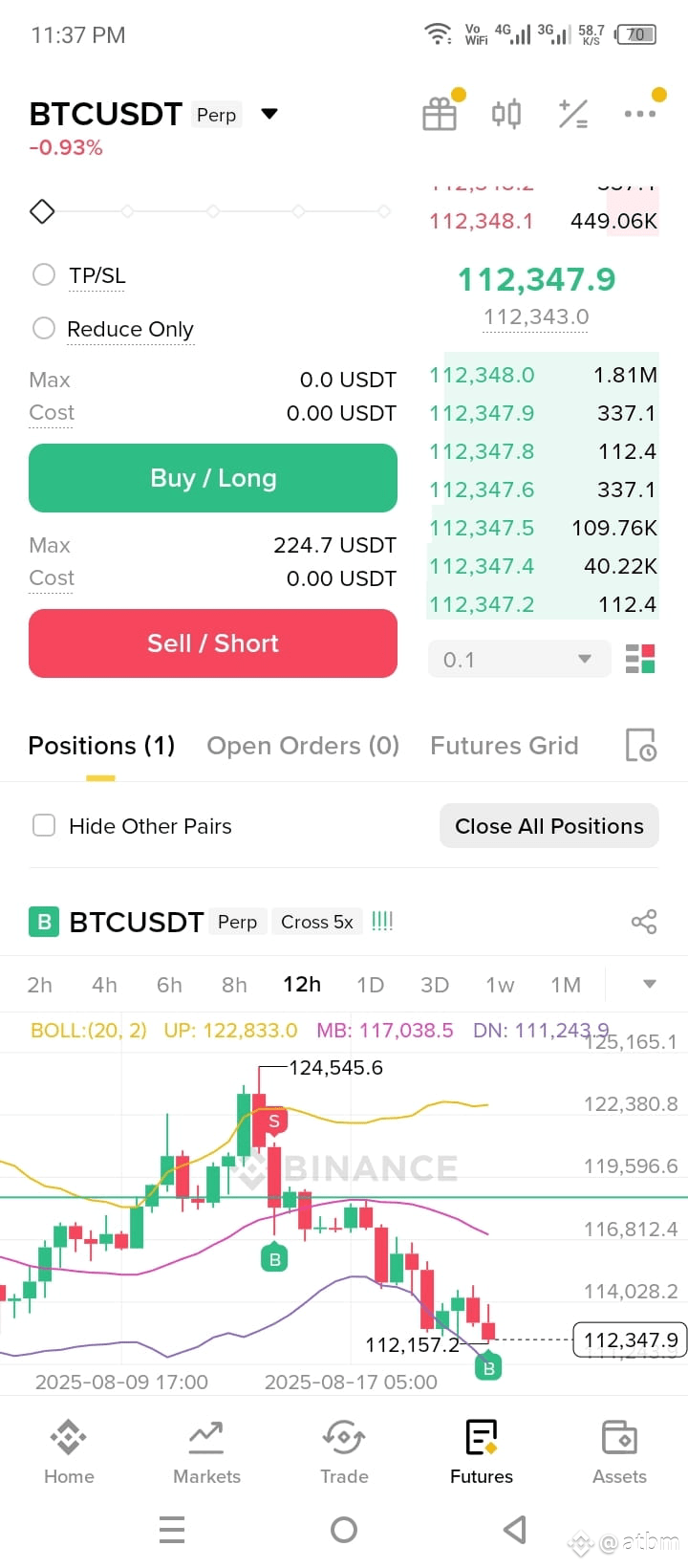Open the three-dot more options menu
The height and width of the screenshot is (1568, 688).
(640, 114)
